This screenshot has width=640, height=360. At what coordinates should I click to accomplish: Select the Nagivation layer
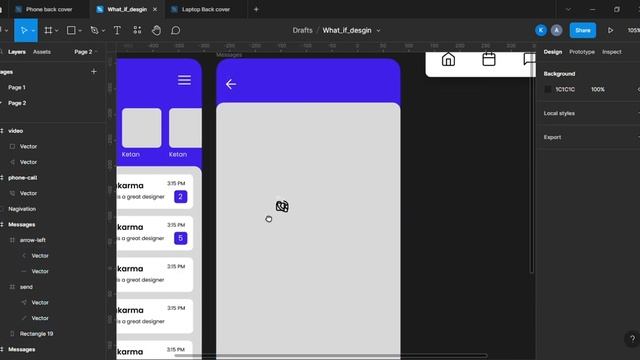click(22, 209)
